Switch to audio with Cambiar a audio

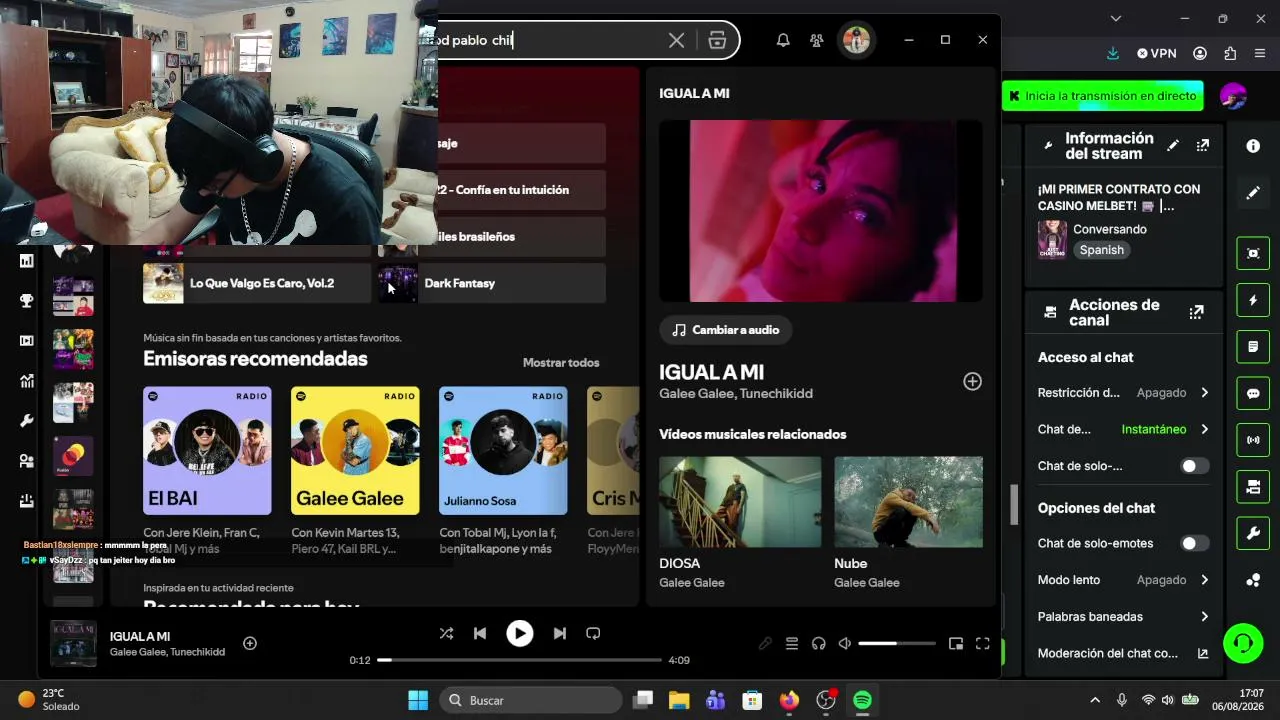726,330
